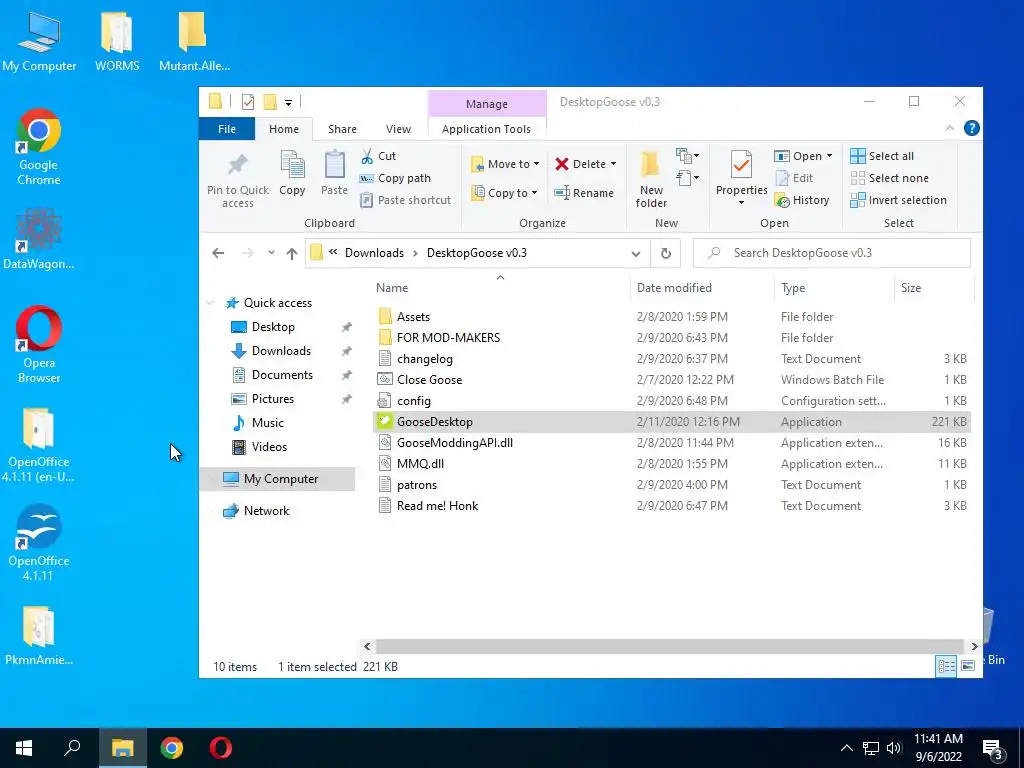Open notification center in taskbar
This screenshot has height=768, width=1024.
pos(993,749)
